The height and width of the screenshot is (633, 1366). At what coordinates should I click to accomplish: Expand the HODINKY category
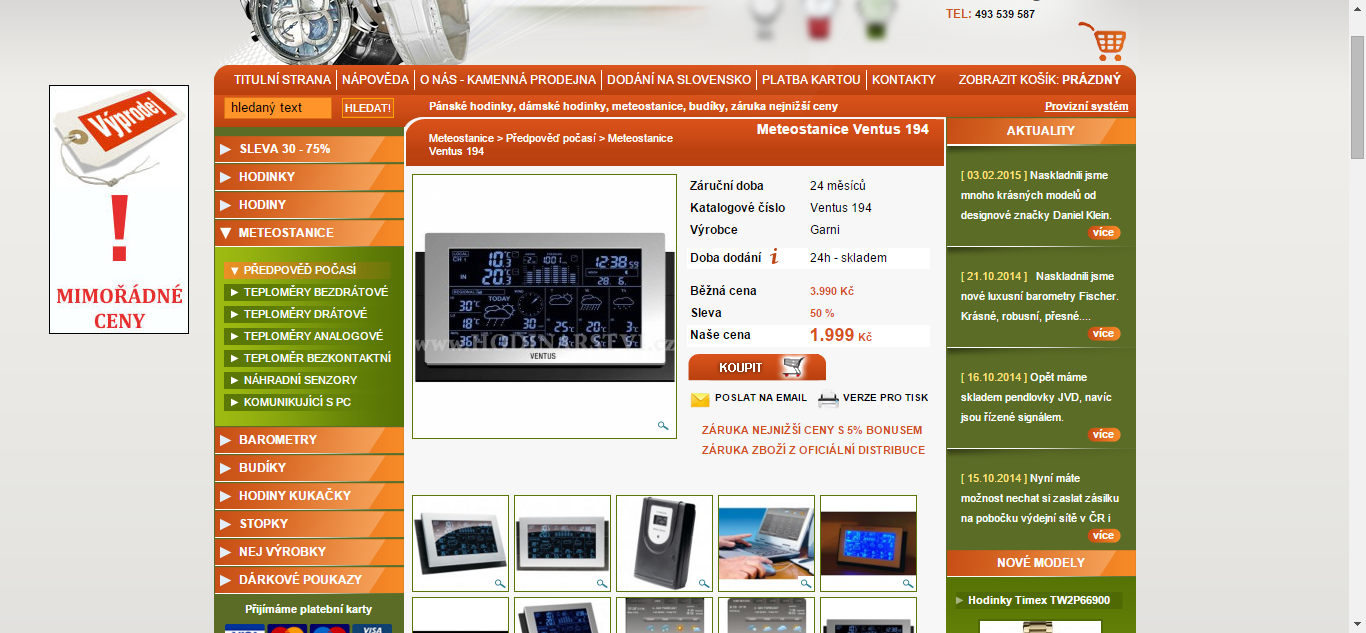pyautogui.click(x=309, y=177)
